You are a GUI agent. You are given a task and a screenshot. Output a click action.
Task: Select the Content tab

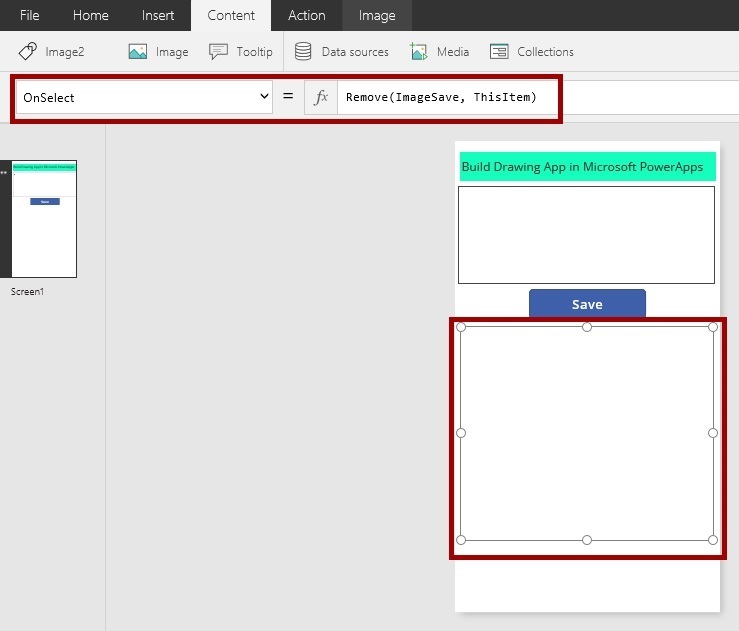(231, 15)
